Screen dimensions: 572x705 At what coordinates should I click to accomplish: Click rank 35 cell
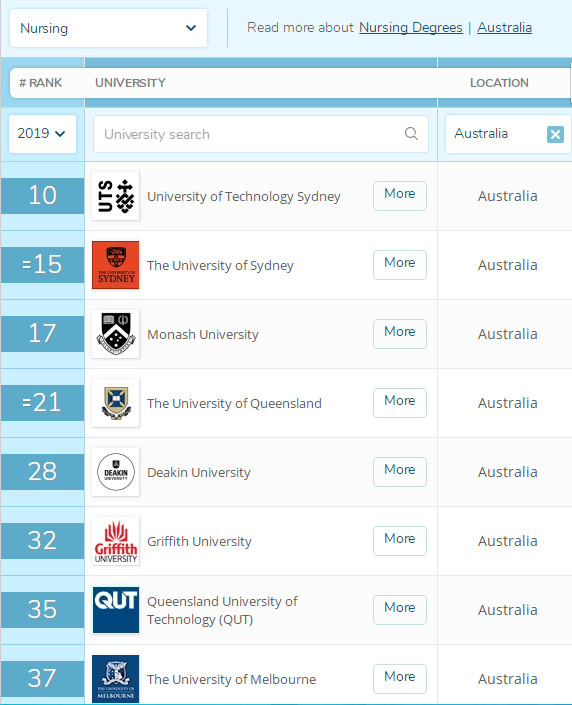42,610
